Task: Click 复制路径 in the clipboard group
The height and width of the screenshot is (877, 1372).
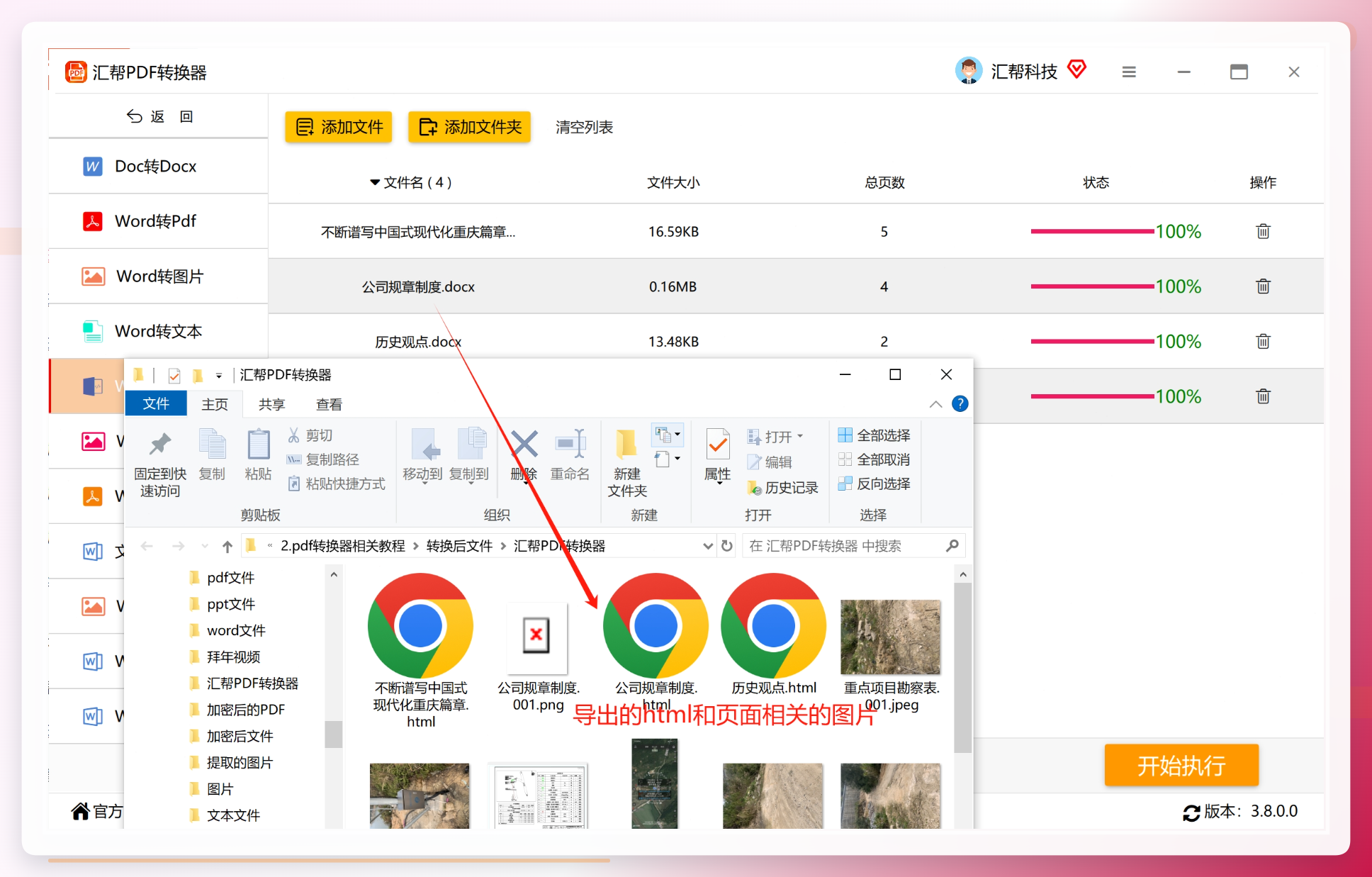Action: tap(322, 459)
